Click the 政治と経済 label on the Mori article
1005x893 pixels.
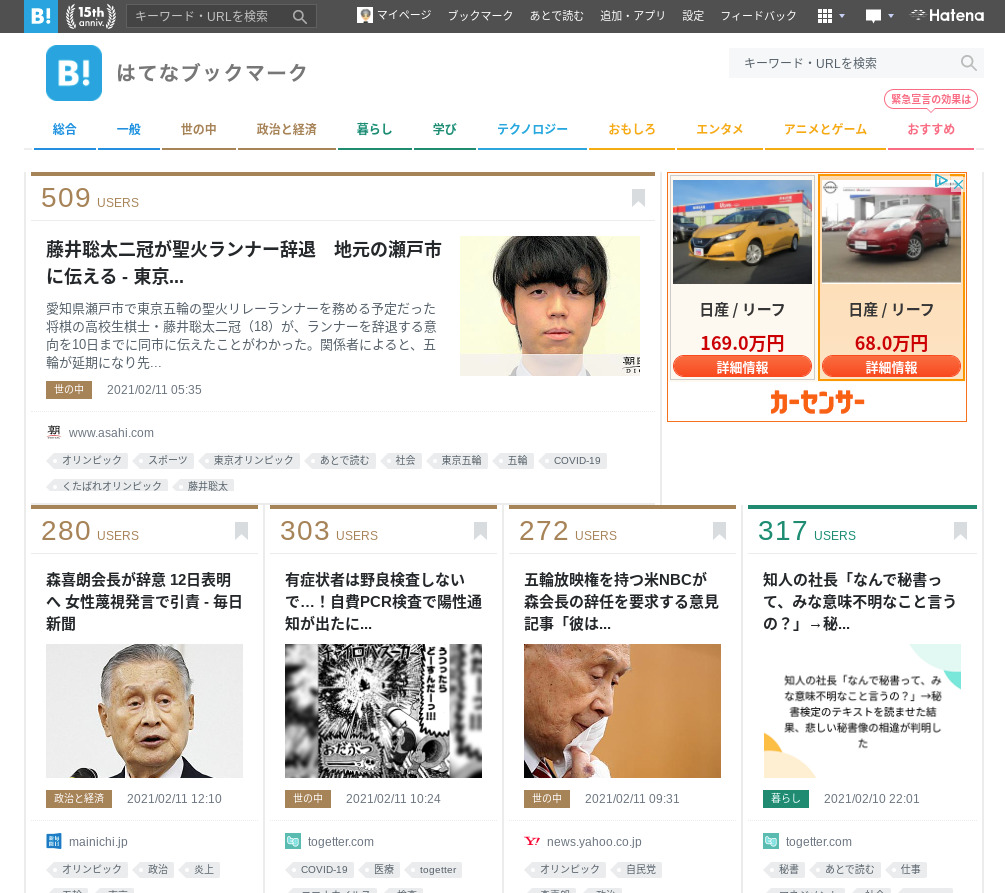pyautogui.click(x=79, y=799)
